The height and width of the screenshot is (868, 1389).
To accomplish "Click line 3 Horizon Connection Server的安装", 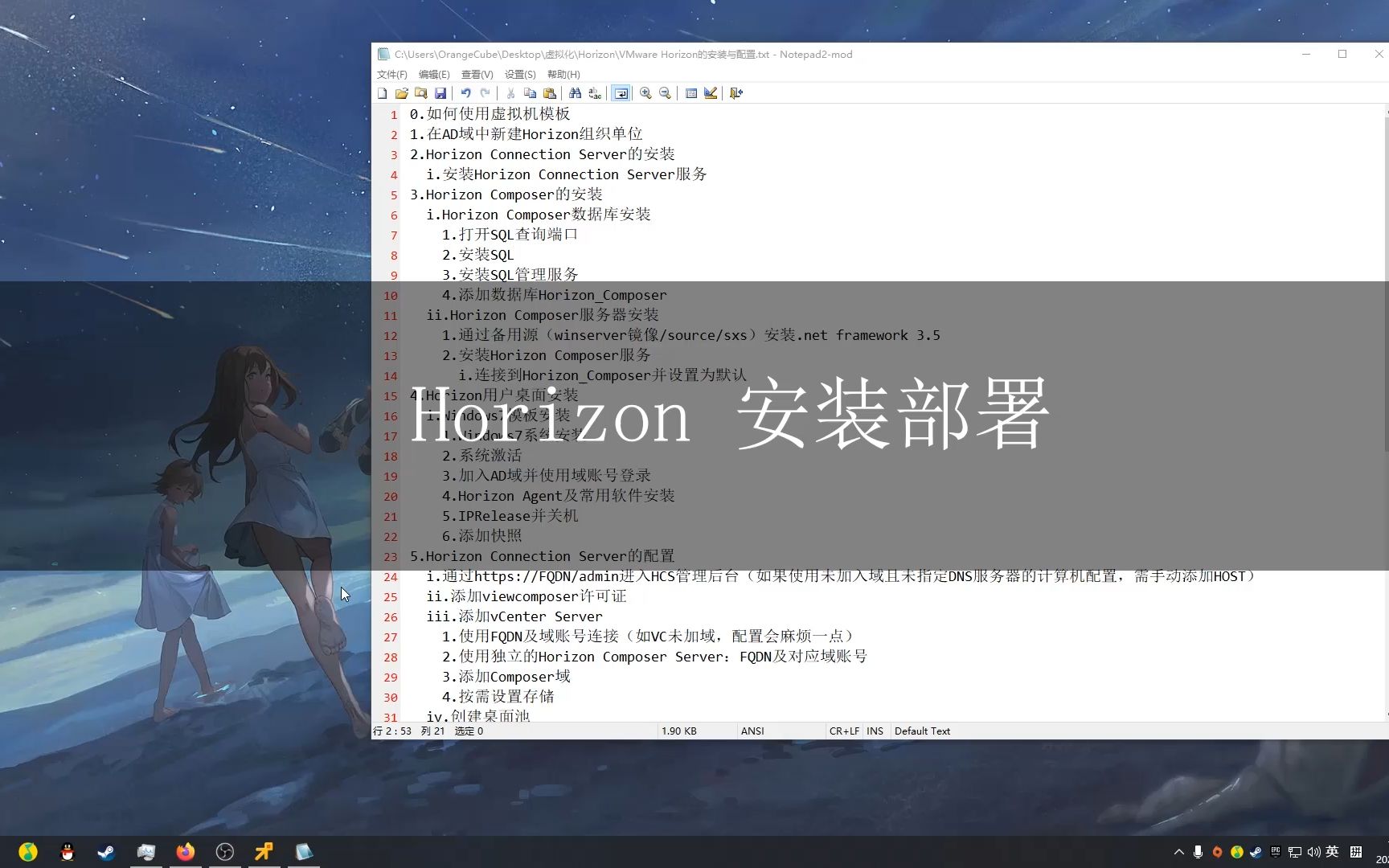I will click(x=551, y=154).
